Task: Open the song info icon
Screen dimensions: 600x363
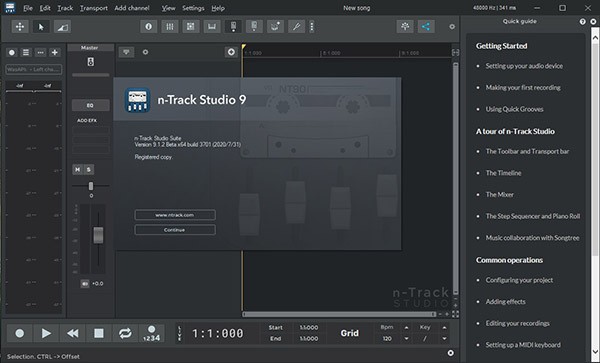Action: coord(148,26)
